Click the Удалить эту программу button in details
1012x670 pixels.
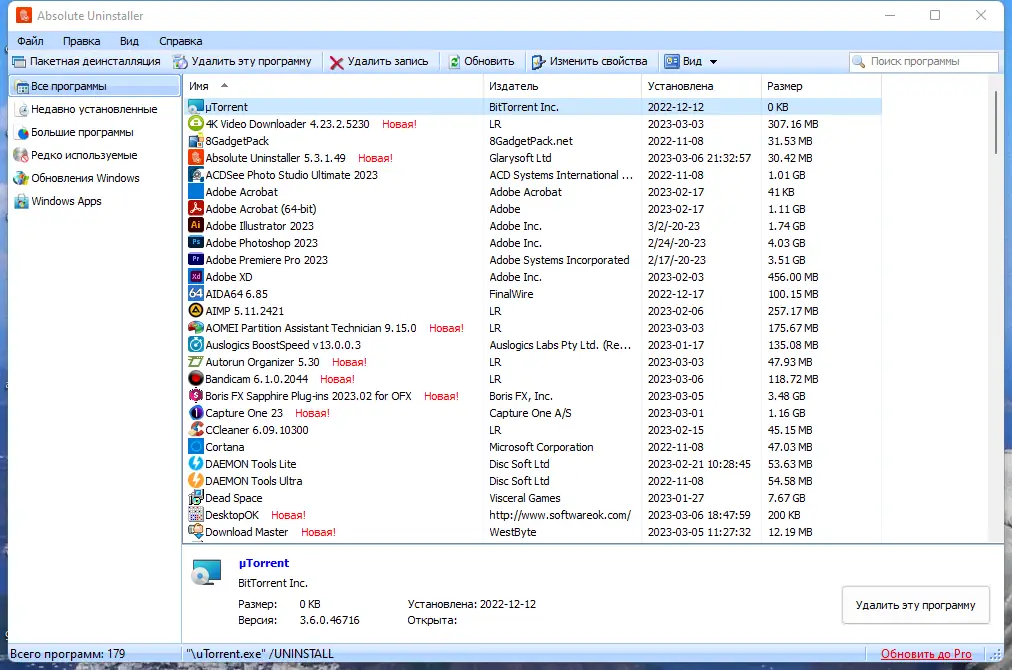[x=915, y=605]
